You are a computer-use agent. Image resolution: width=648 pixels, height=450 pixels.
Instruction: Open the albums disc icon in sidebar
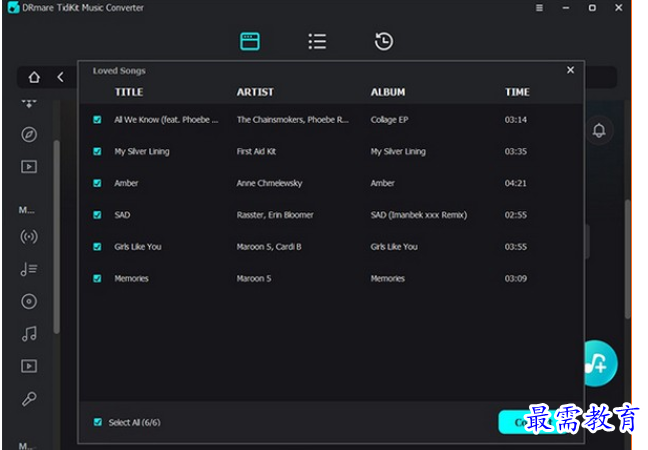[29, 301]
